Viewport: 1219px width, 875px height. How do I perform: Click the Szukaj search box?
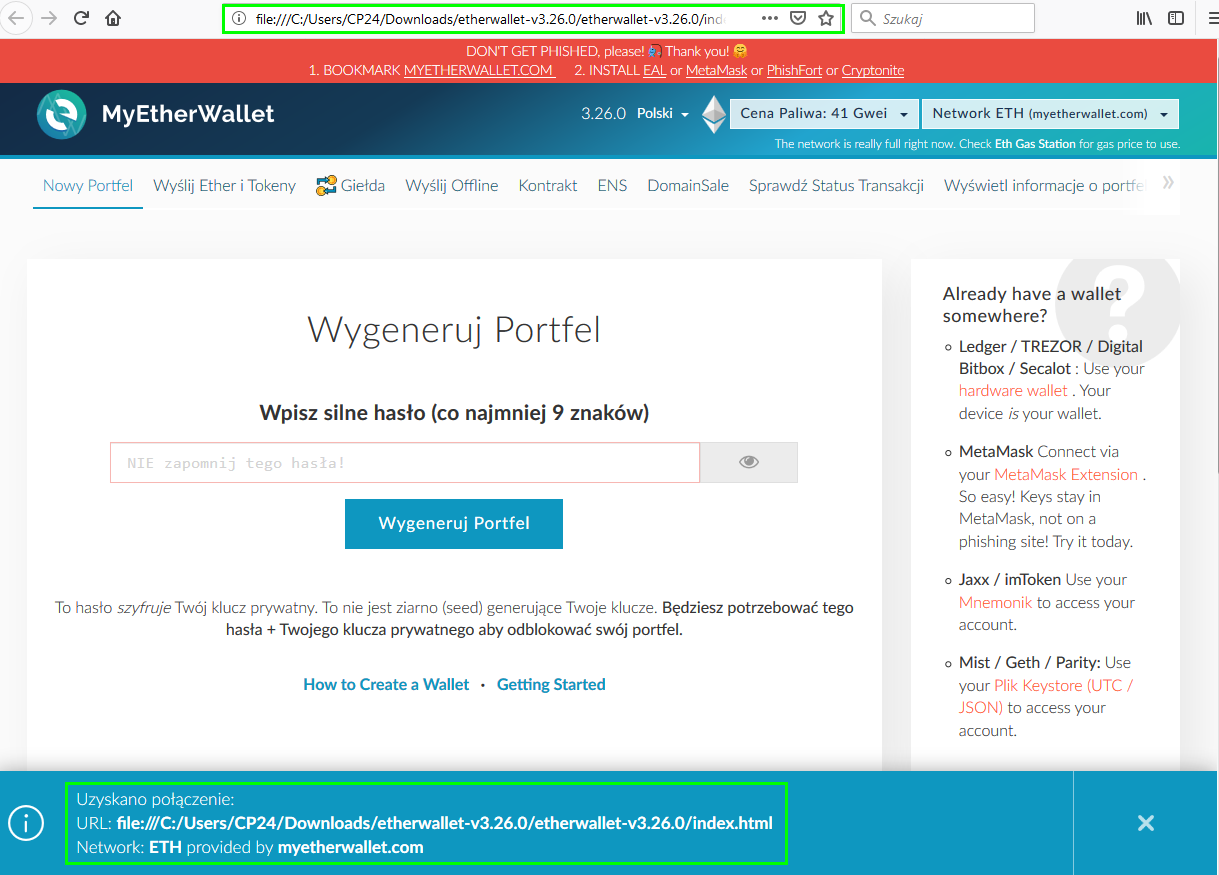coord(943,18)
